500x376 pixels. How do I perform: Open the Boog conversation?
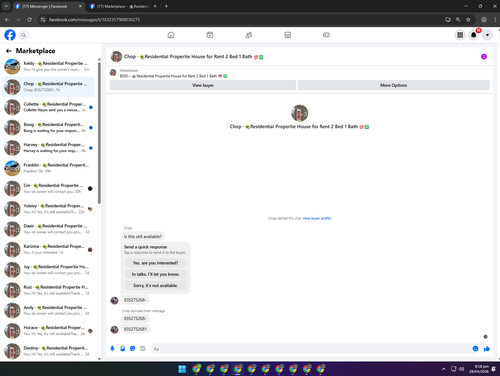49,127
